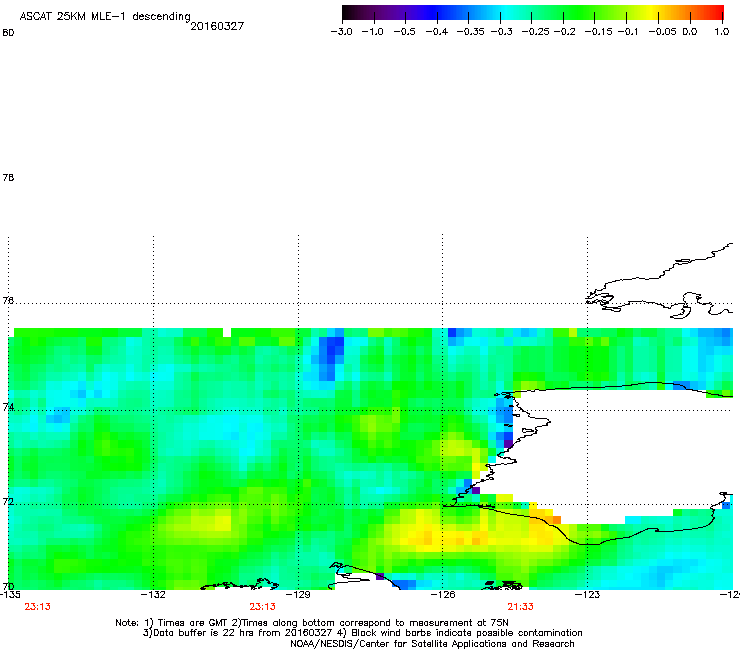The width and height of the screenshot is (740, 650).
Task: Click the -0.15 color scale label
Action: coord(598,32)
